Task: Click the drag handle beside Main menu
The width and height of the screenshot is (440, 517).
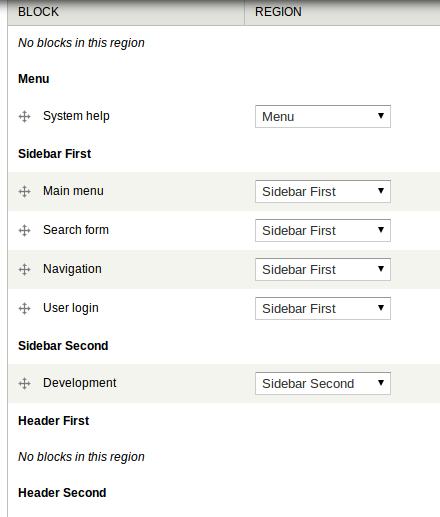Action: [24, 192]
